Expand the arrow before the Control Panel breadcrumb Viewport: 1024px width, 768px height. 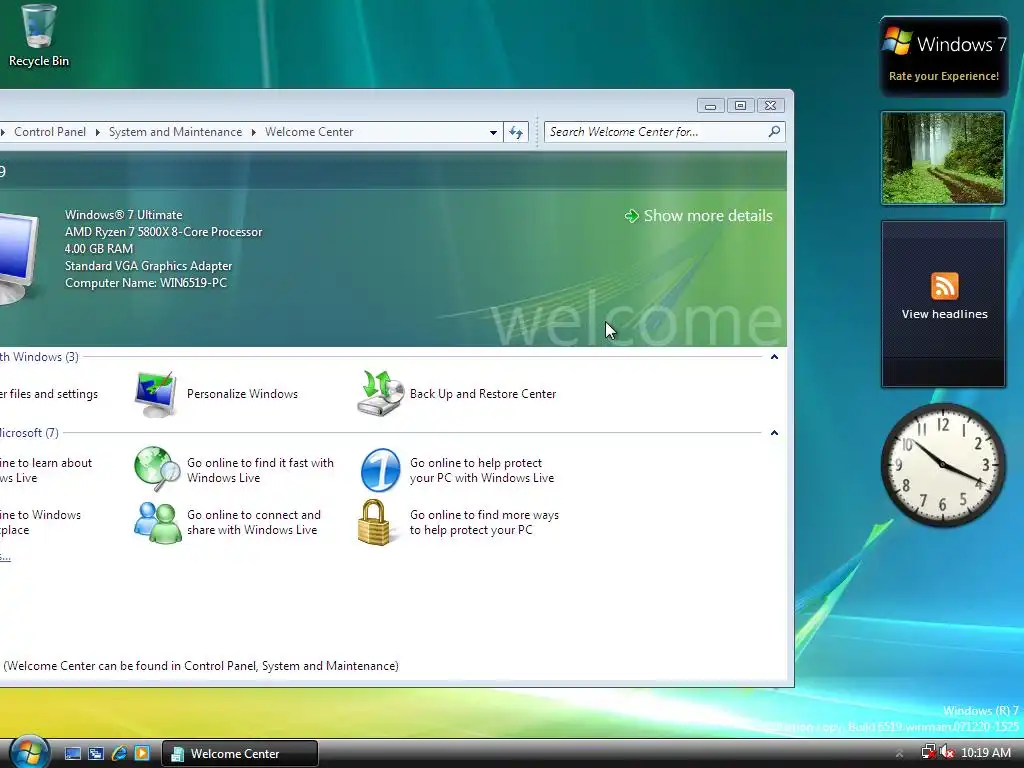(x=3, y=132)
